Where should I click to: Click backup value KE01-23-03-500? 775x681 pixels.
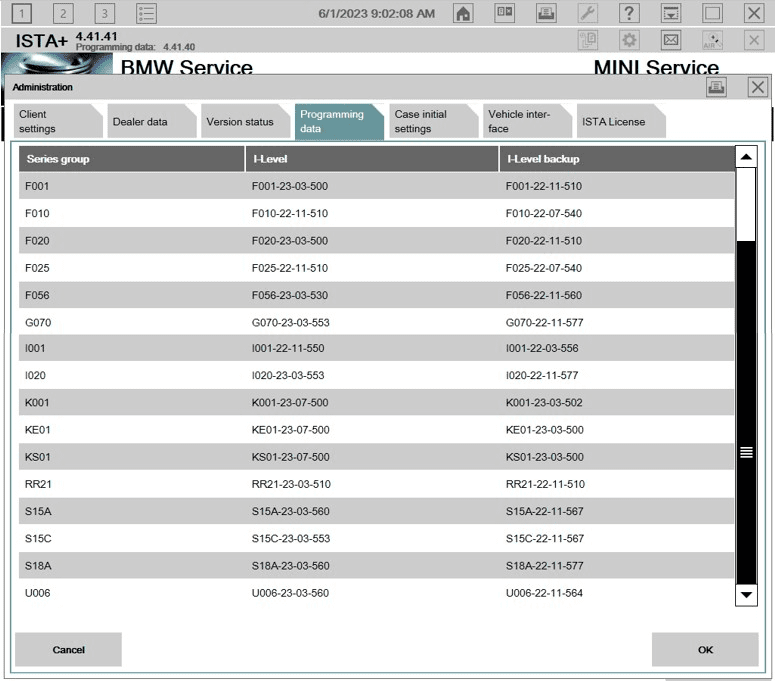(545, 429)
